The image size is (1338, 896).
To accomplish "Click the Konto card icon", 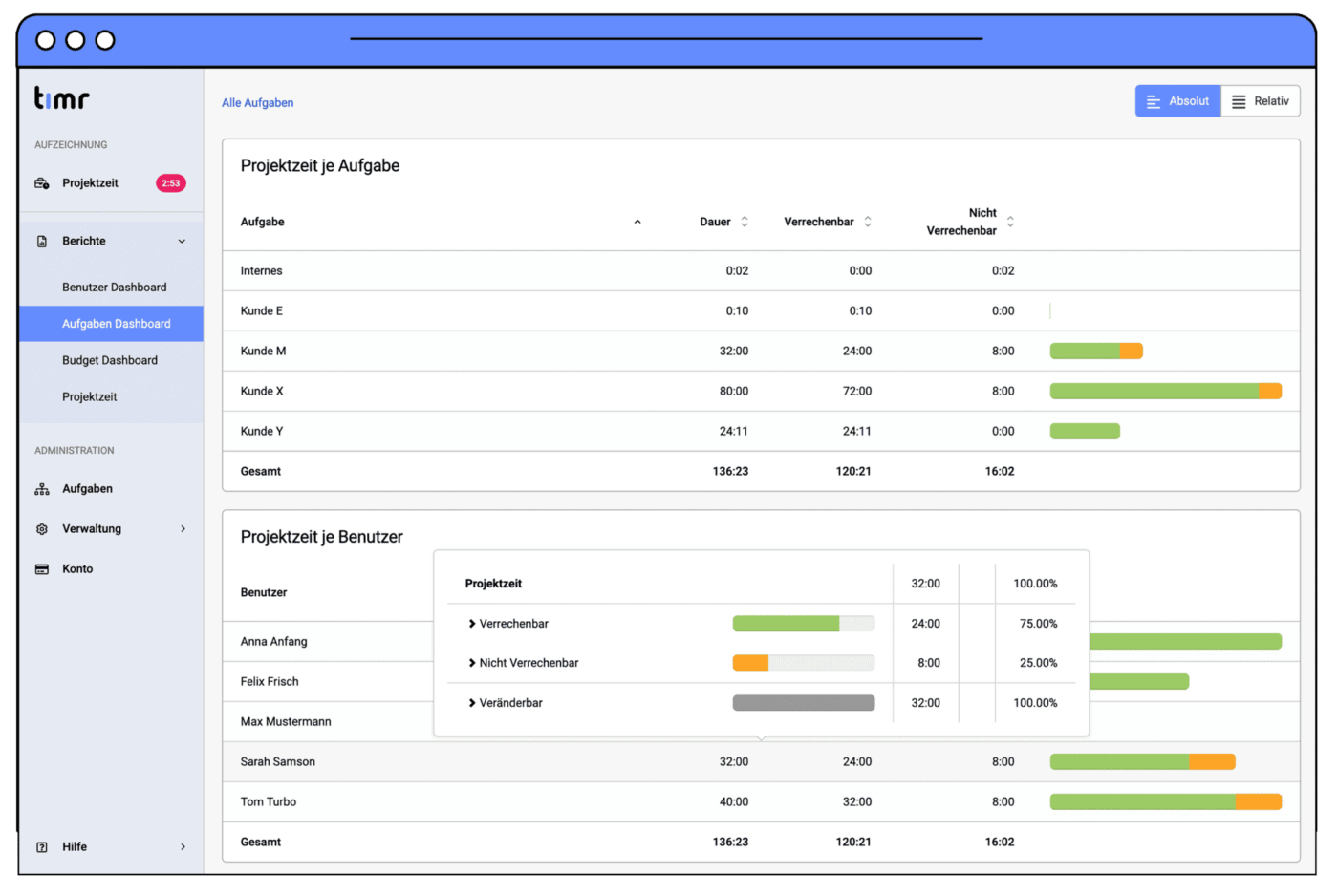I will tap(42, 569).
